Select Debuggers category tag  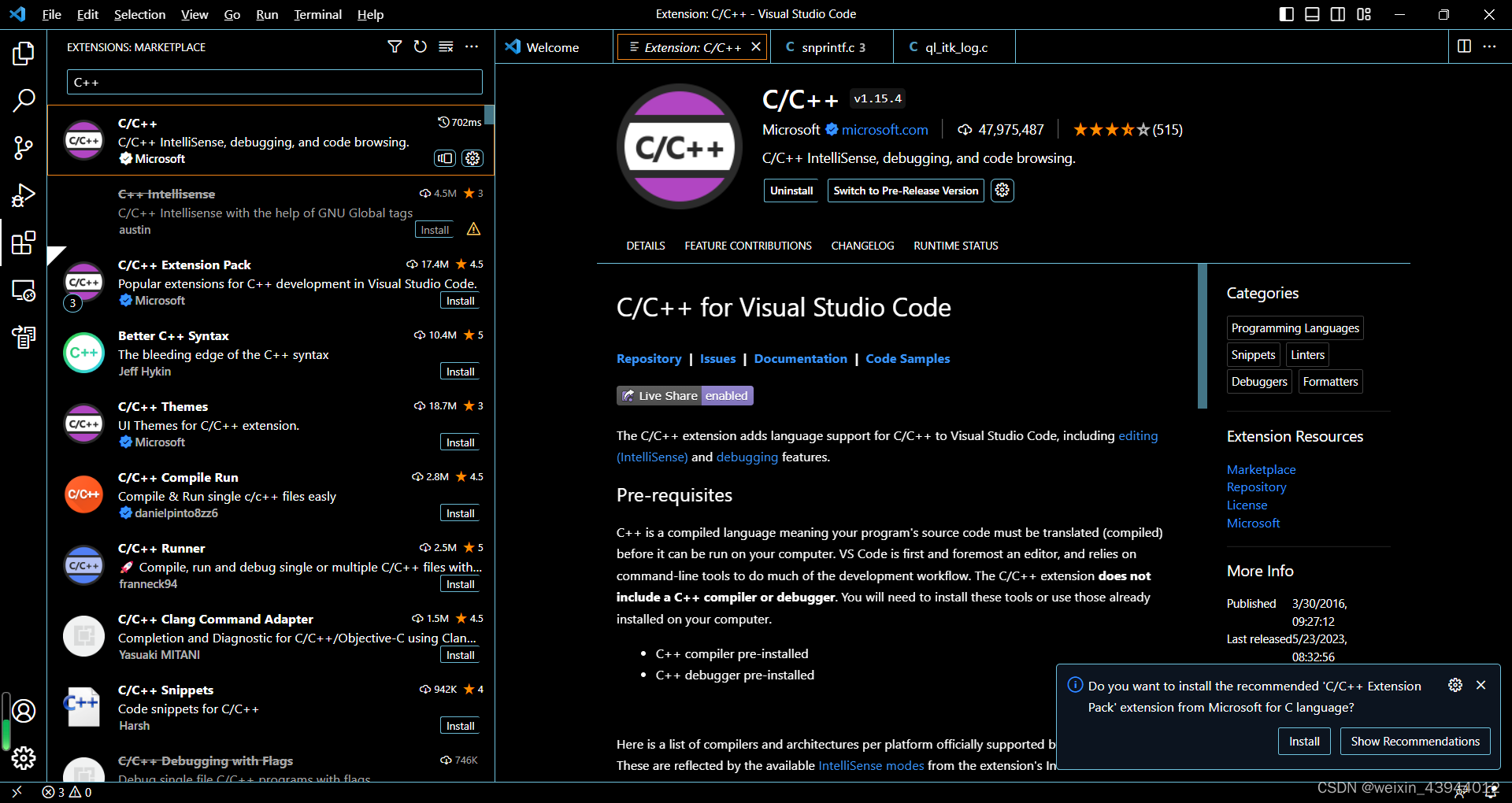1259,382
